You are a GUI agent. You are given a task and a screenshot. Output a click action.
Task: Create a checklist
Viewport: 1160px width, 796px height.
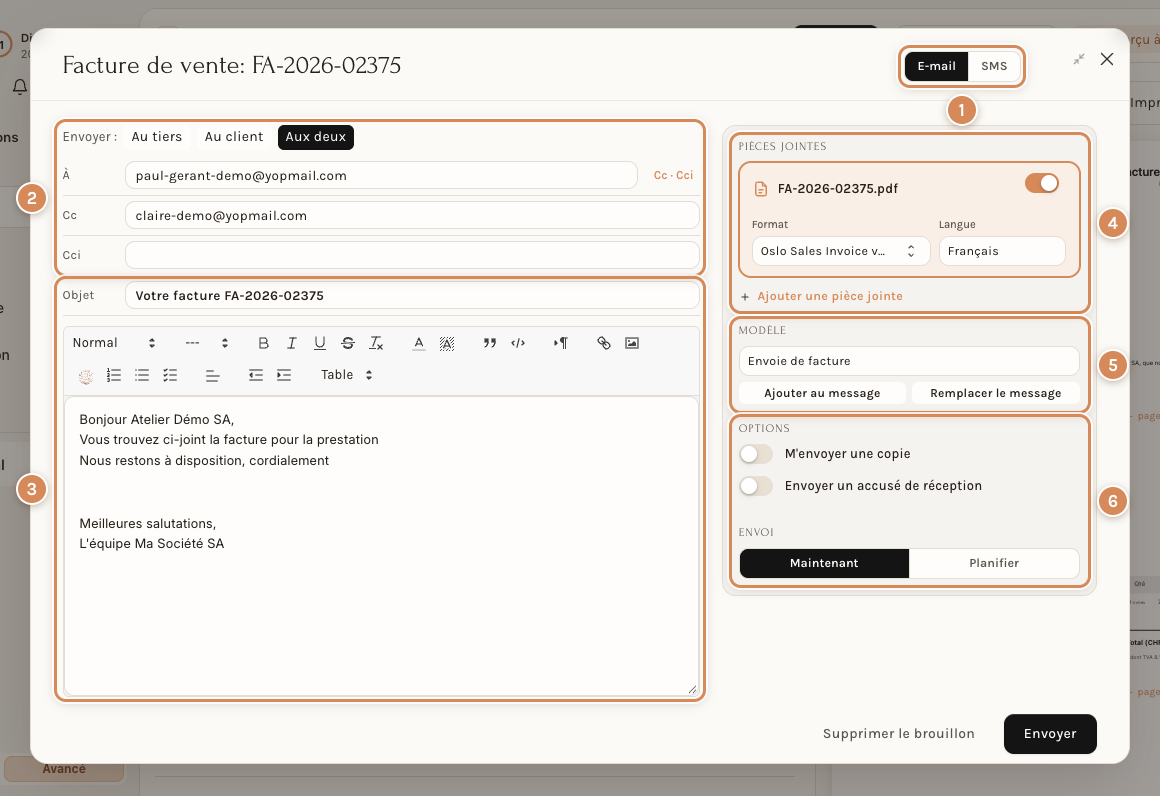click(170, 375)
